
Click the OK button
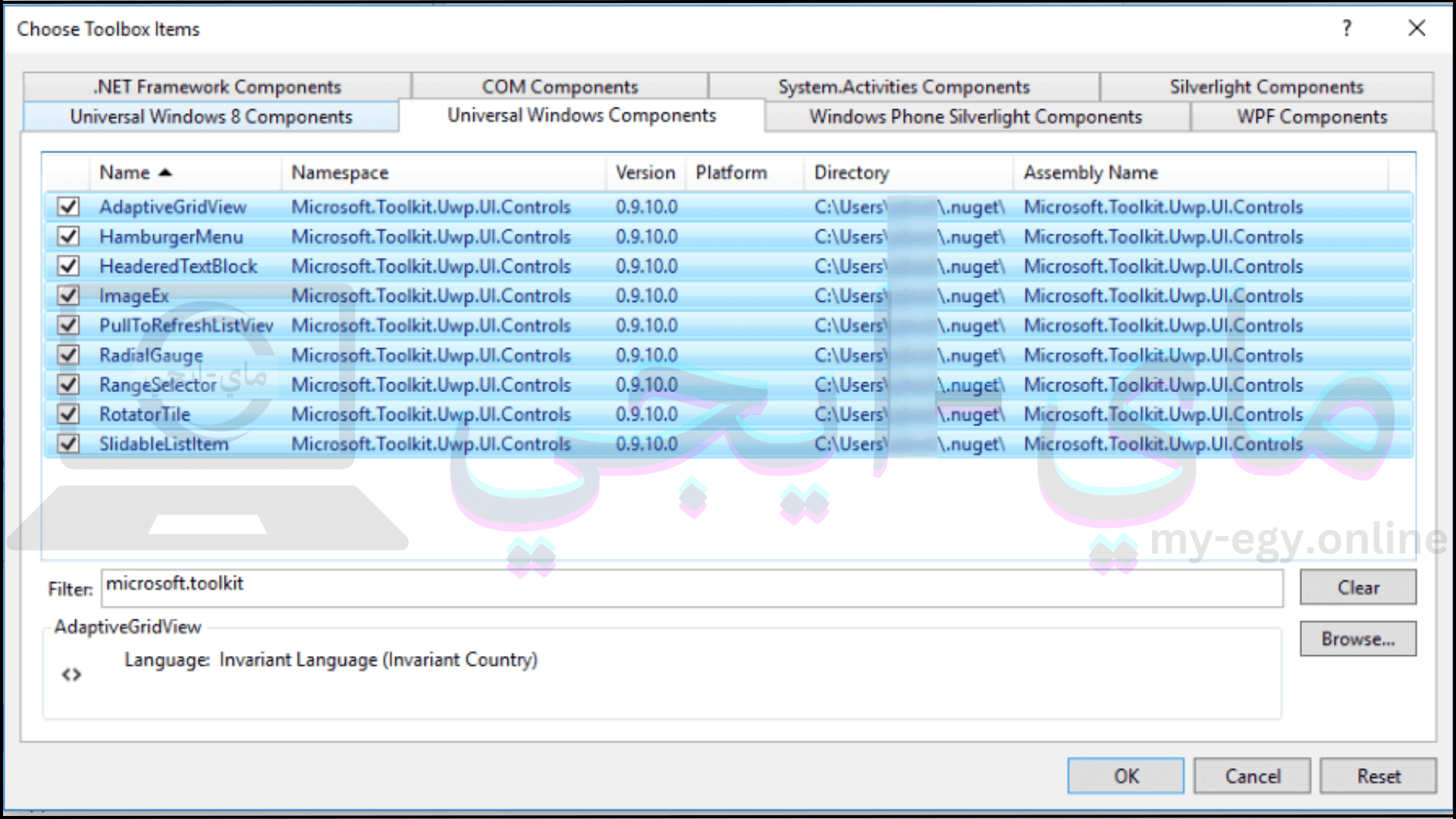coord(1126,776)
